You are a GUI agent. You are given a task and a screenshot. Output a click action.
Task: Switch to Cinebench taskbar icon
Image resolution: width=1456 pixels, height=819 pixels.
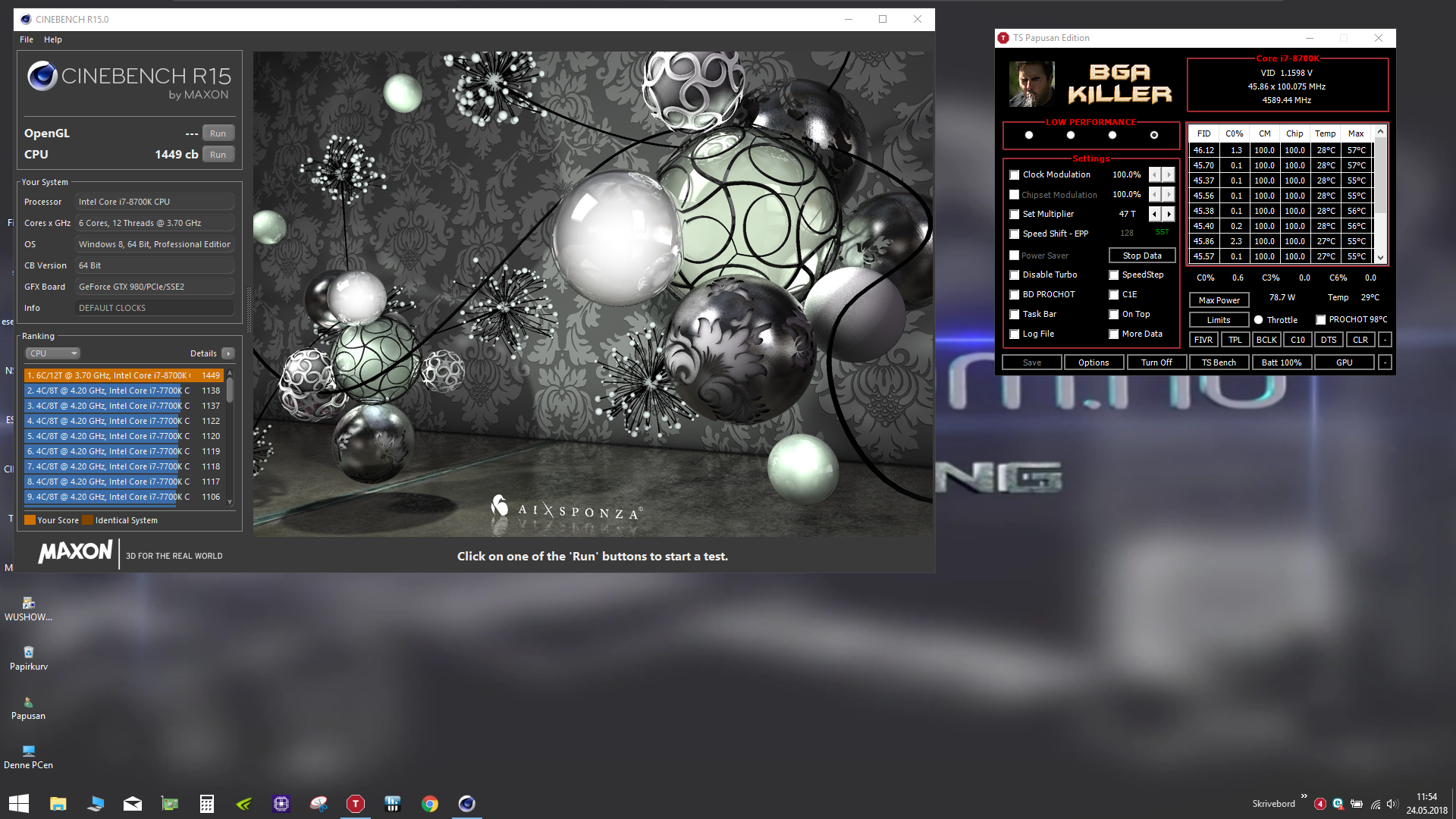466,804
